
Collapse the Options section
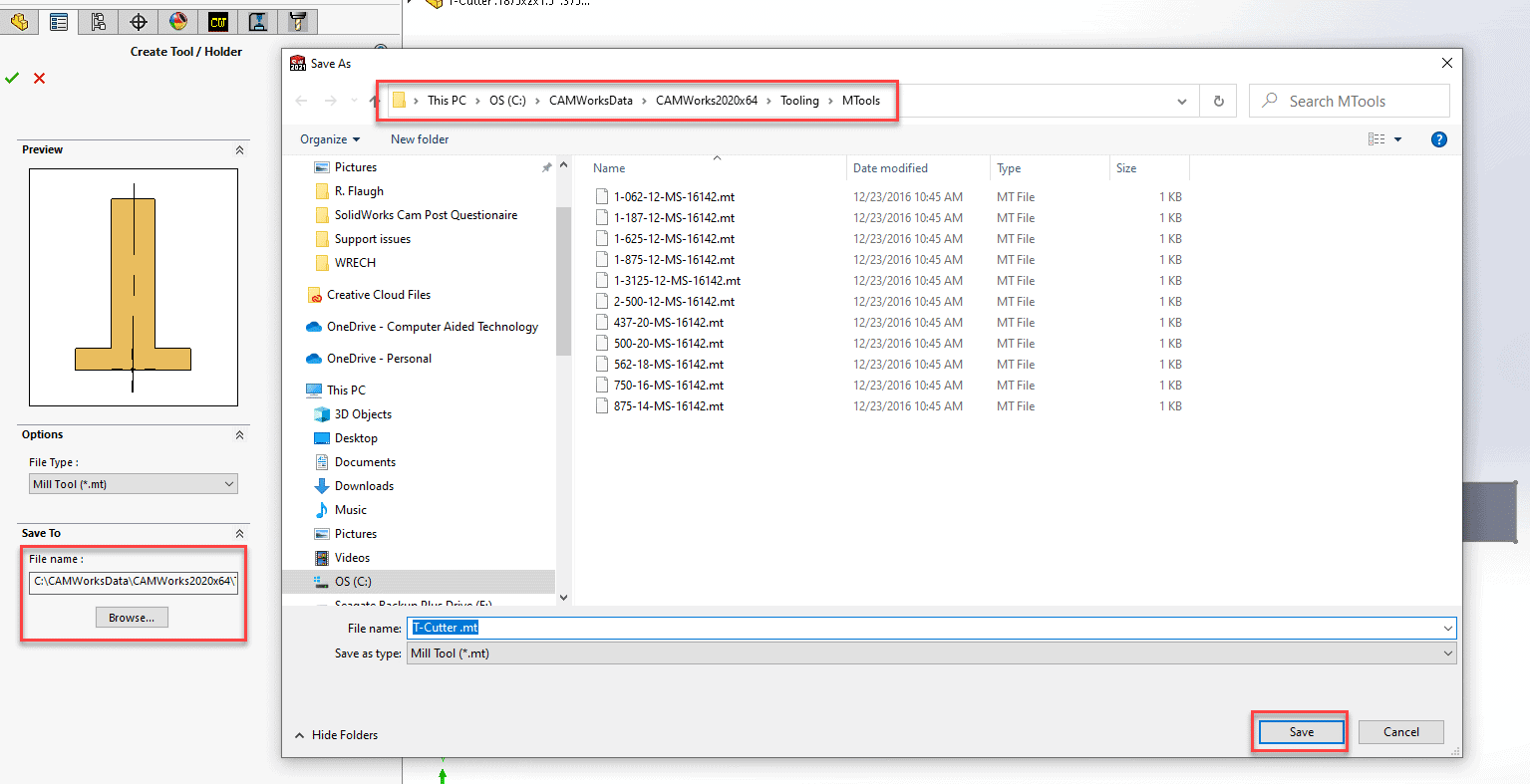239,435
